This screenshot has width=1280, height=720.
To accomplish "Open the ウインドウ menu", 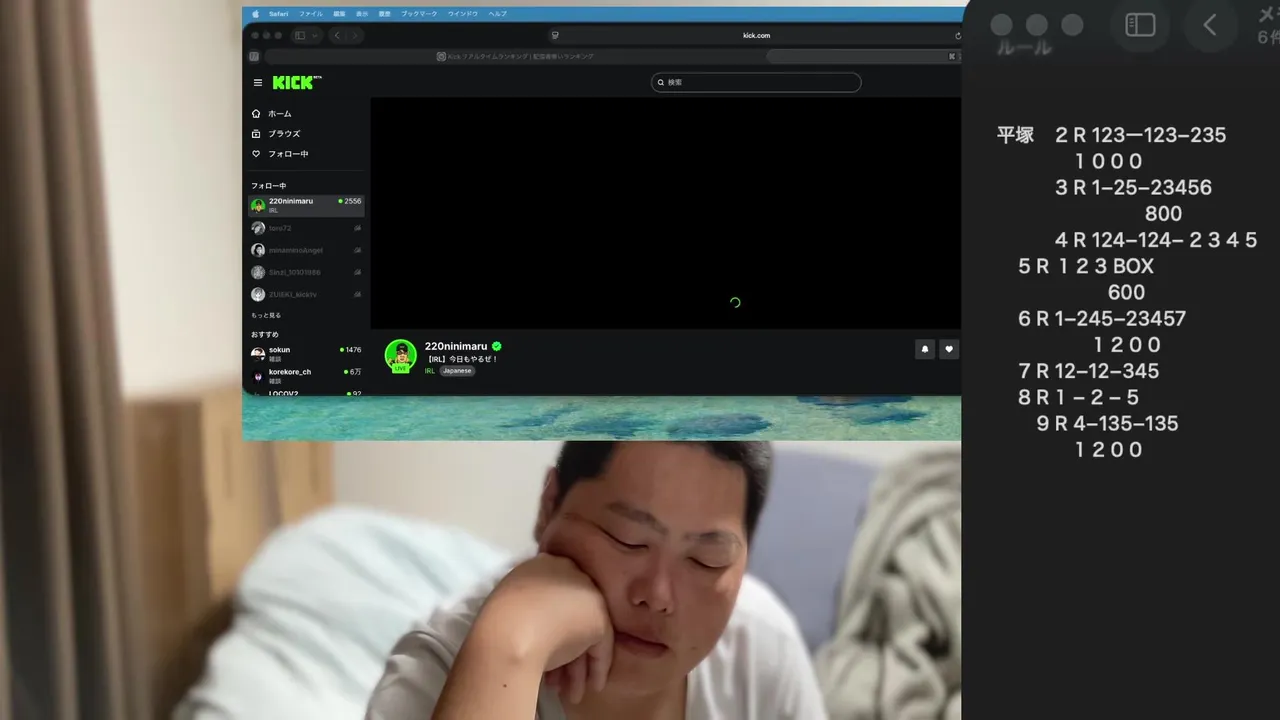I will pyautogui.click(x=463, y=14).
